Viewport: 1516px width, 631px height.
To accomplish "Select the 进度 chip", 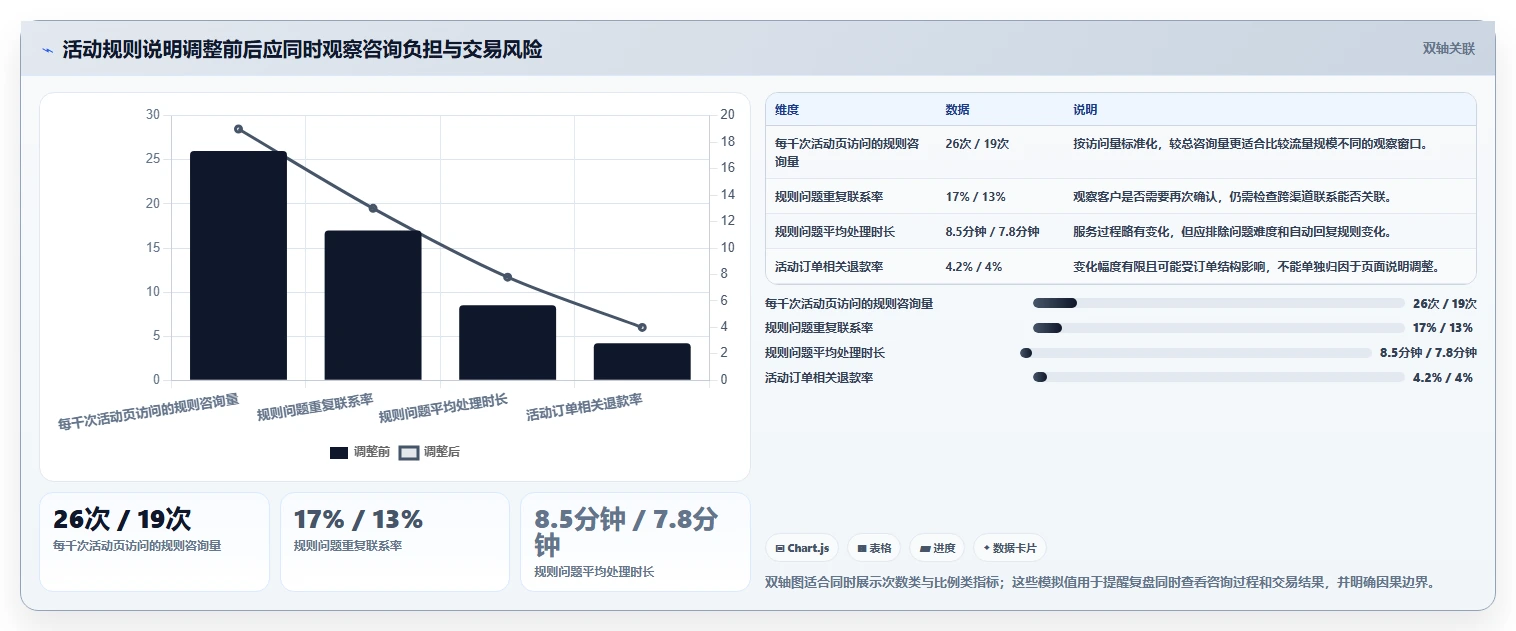I will (937, 548).
